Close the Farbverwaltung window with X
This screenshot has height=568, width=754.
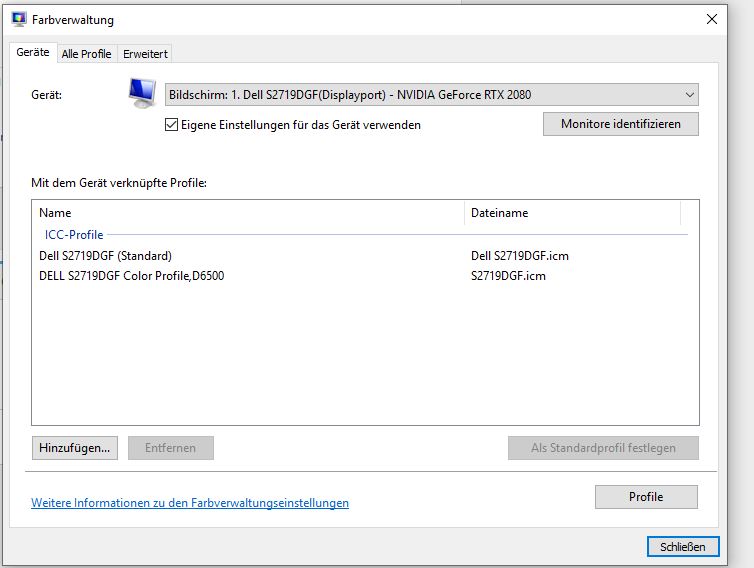point(712,19)
